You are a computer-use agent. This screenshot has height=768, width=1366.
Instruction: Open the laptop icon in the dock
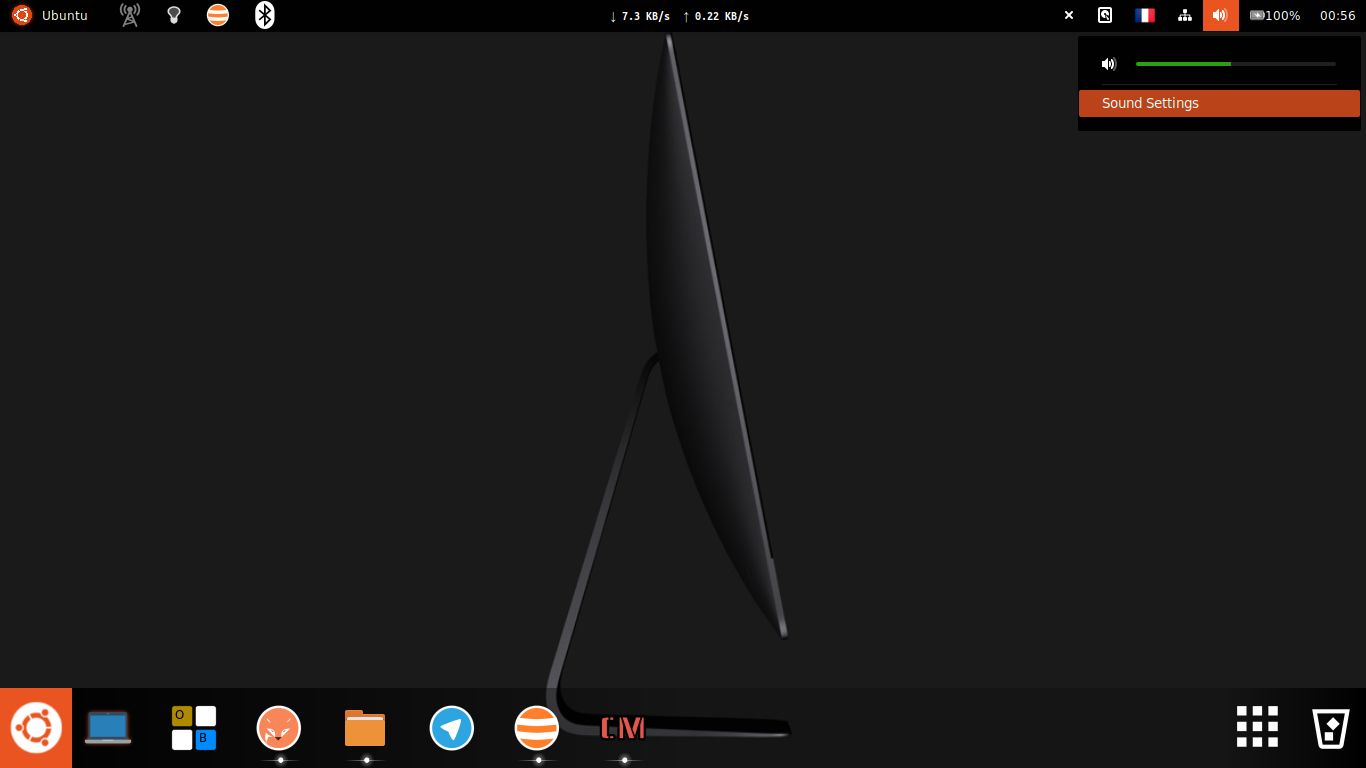(108, 728)
